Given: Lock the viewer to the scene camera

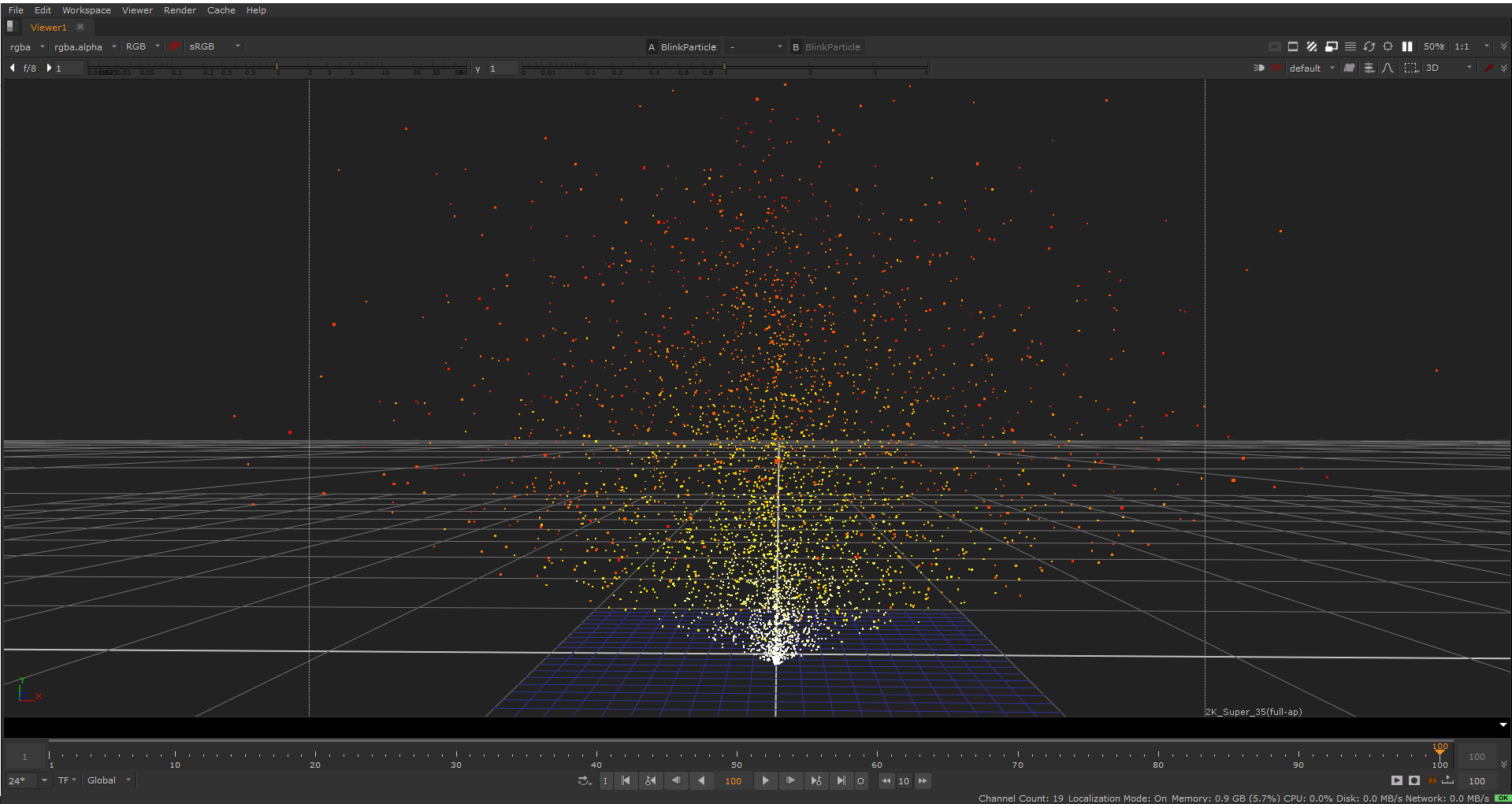Looking at the screenshot, I should (1349, 68).
